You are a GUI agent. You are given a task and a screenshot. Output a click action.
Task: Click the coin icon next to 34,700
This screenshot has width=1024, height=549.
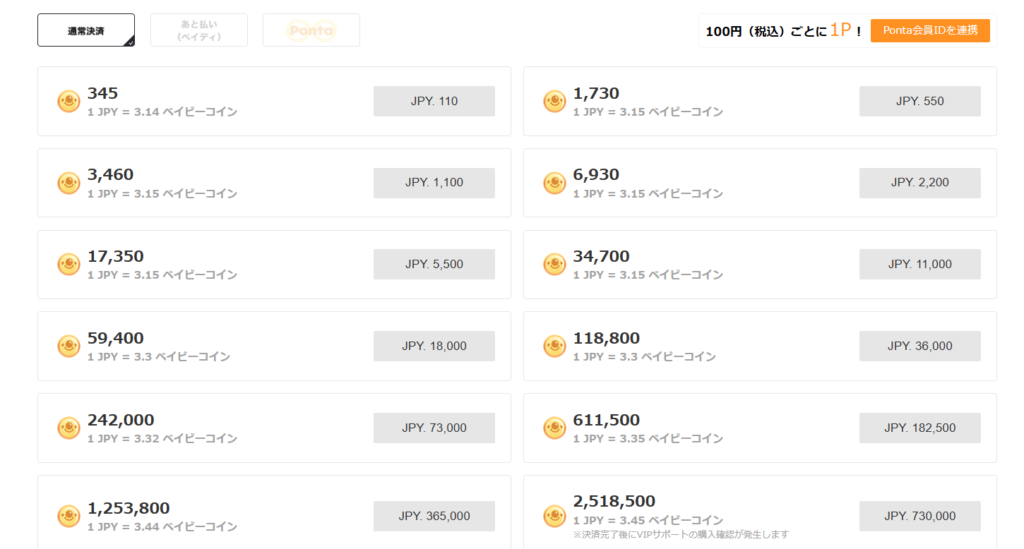[554, 265]
